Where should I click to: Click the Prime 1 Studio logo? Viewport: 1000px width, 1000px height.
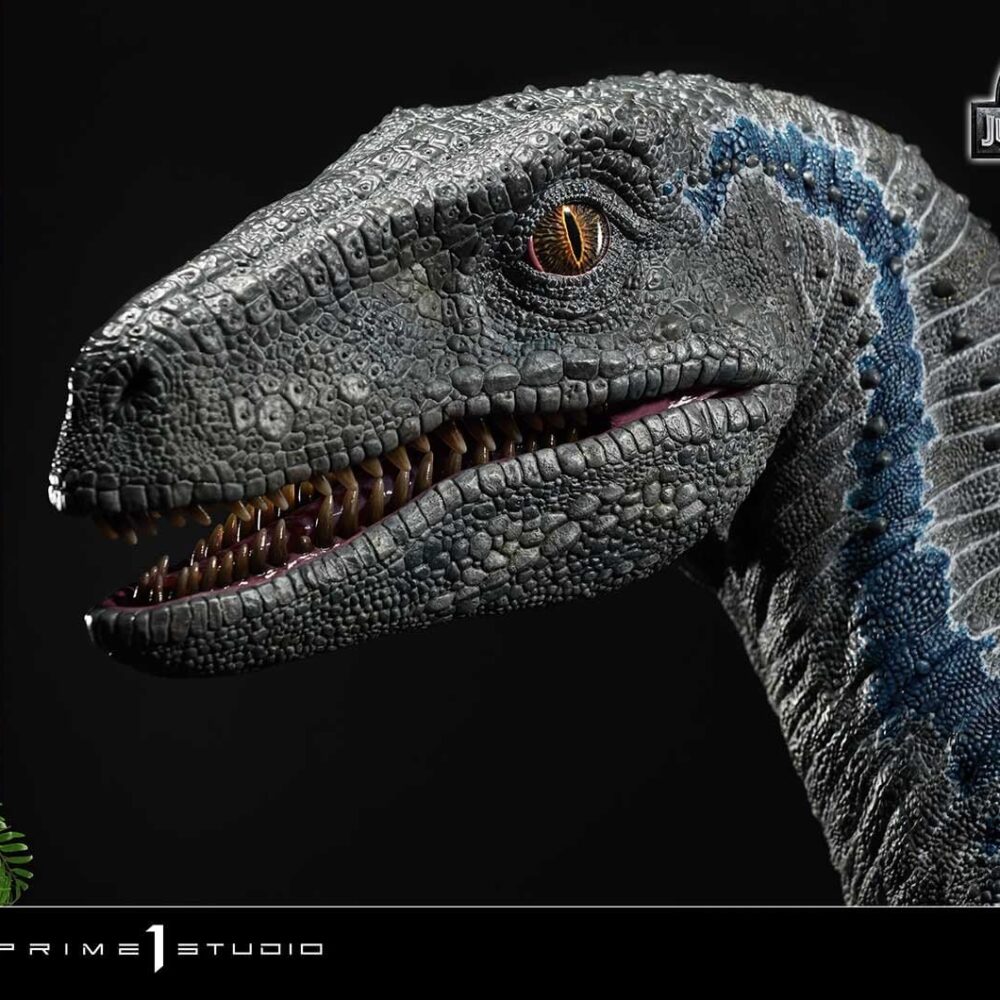tap(160, 948)
